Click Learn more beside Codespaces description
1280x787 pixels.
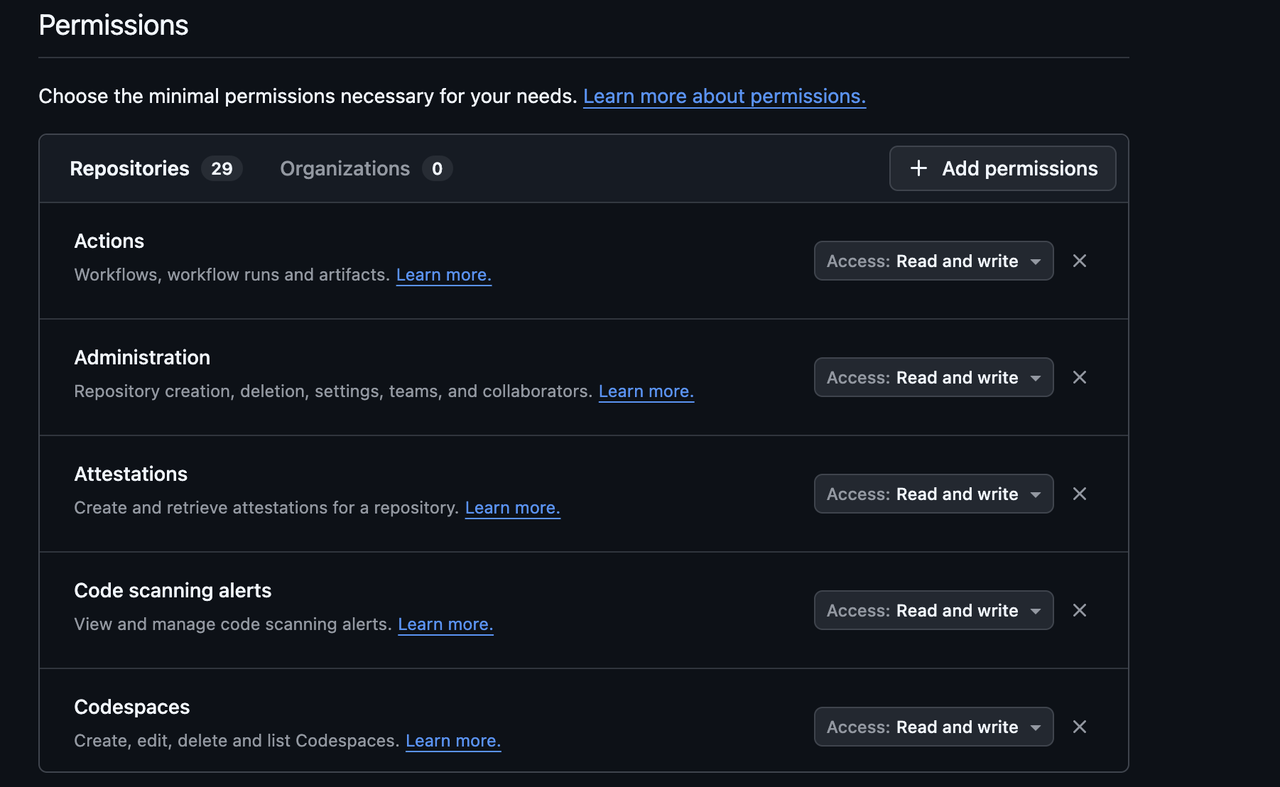point(452,740)
